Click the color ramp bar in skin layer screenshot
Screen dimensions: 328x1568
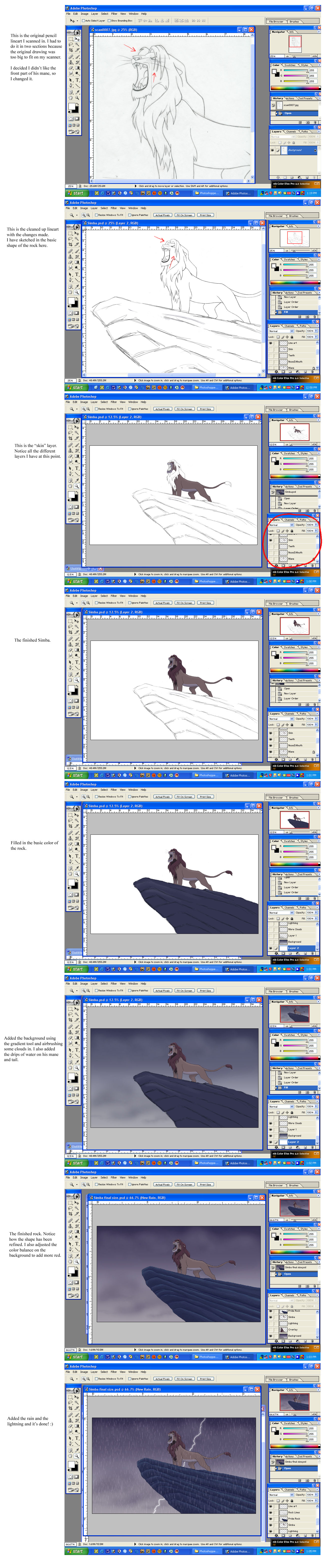coord(295,477)
